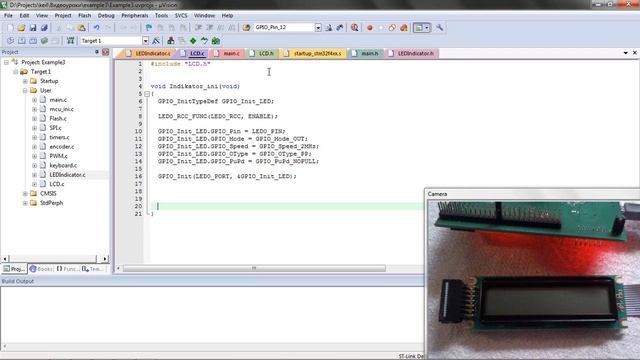Insert a breakpoint with red dot icon

tap(370, 28)
